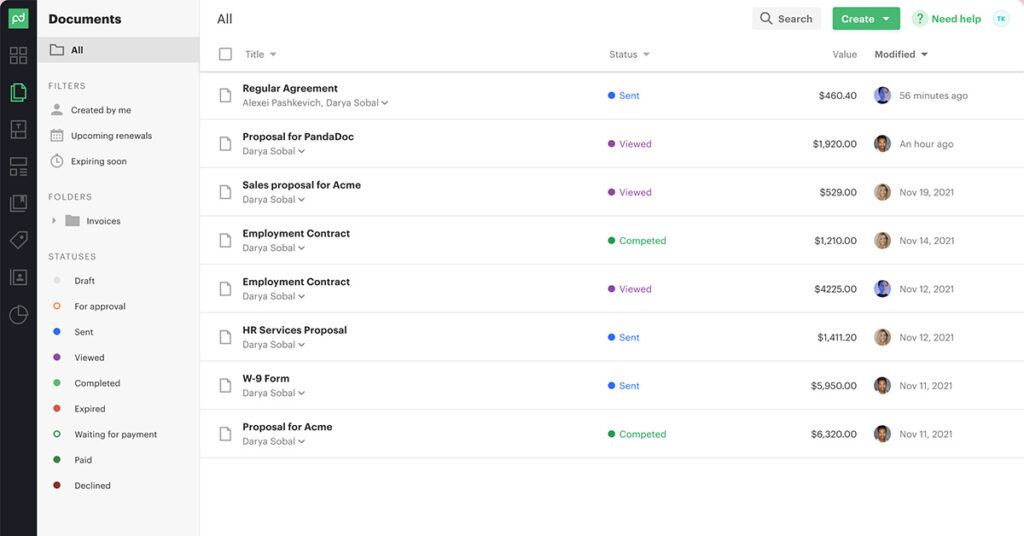Expand recipients for Regular Agreement

coord(385,103)
